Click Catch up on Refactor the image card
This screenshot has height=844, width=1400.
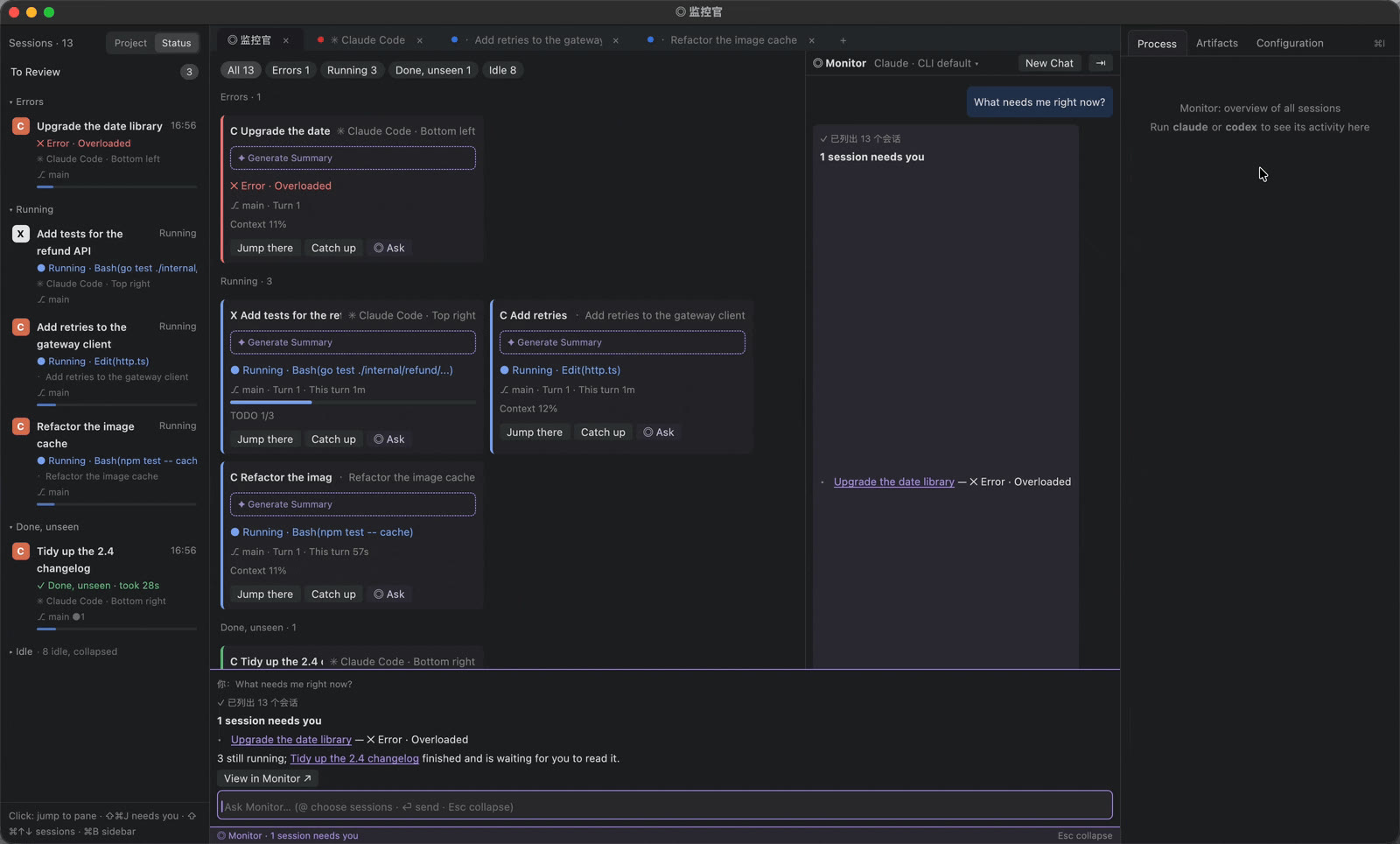333,594
